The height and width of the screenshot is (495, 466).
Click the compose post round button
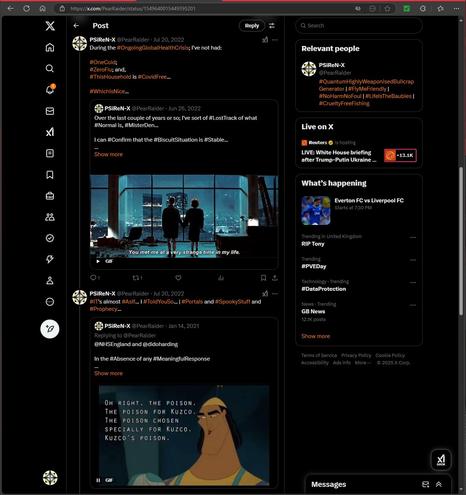[x=50, y=329]
